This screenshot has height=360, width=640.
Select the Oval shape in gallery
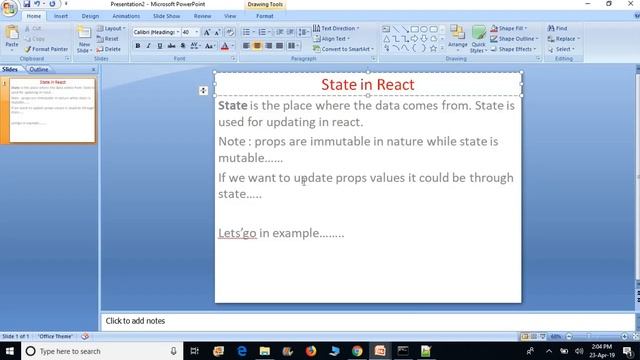(x=424, y=29)
